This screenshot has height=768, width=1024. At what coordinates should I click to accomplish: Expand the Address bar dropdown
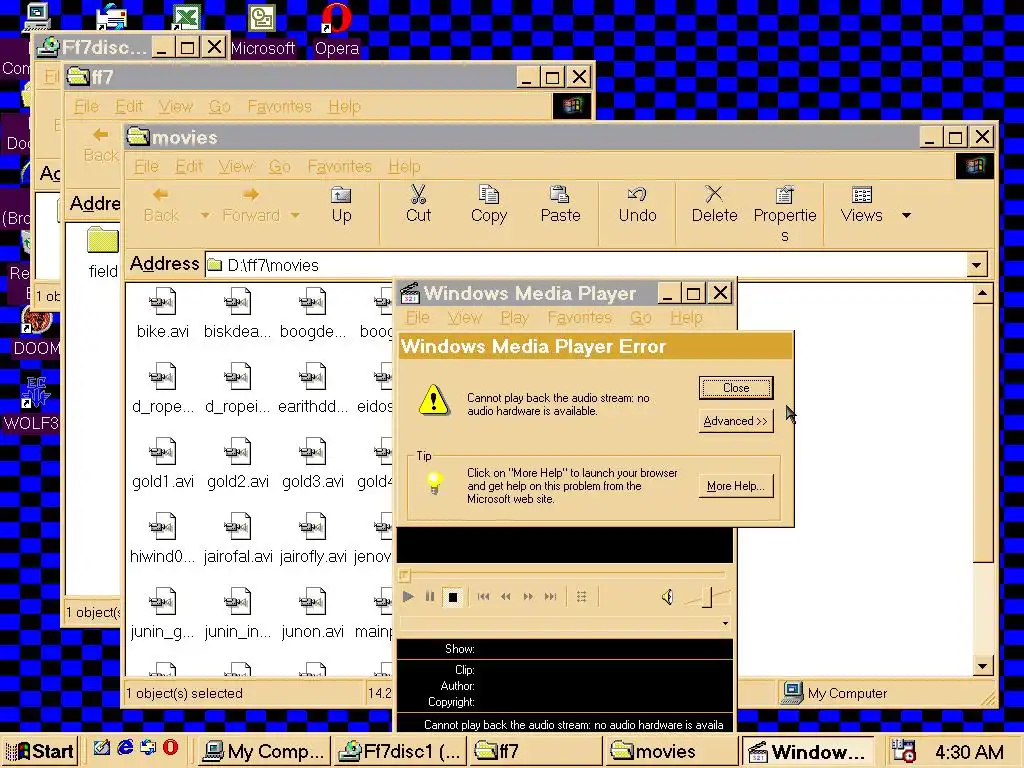tap(976, 265)
